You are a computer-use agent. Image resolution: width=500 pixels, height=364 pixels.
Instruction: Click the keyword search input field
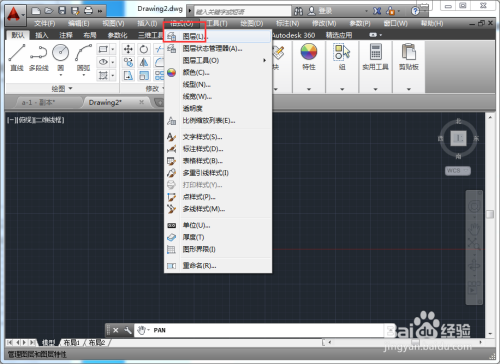pyautogui.click(x=242, y=12)
